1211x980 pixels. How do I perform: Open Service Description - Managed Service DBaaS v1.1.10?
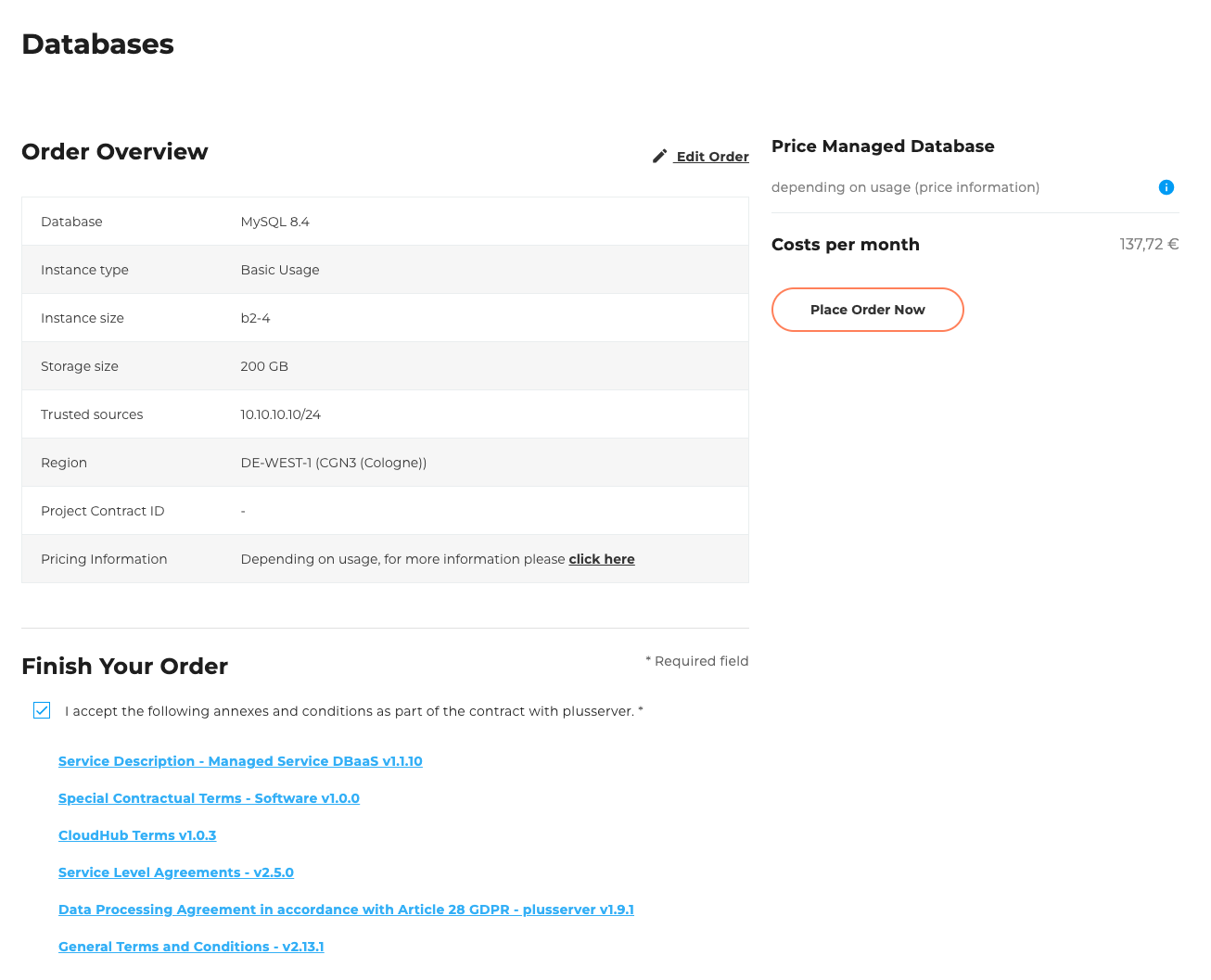point(240,760)
